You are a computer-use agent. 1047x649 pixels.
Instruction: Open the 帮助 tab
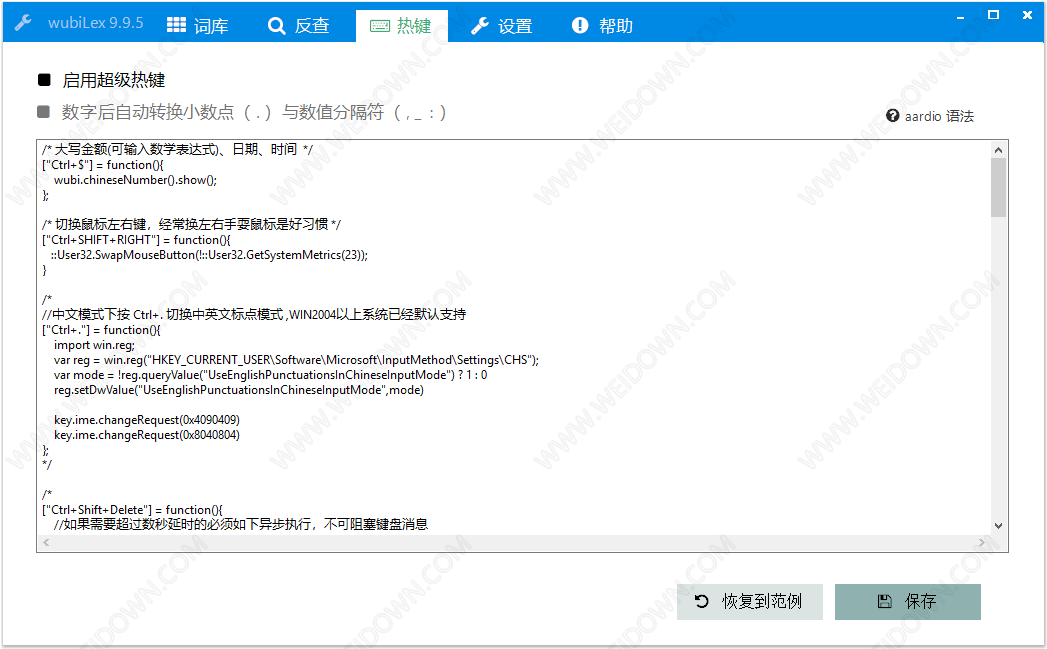pos(603,26)
